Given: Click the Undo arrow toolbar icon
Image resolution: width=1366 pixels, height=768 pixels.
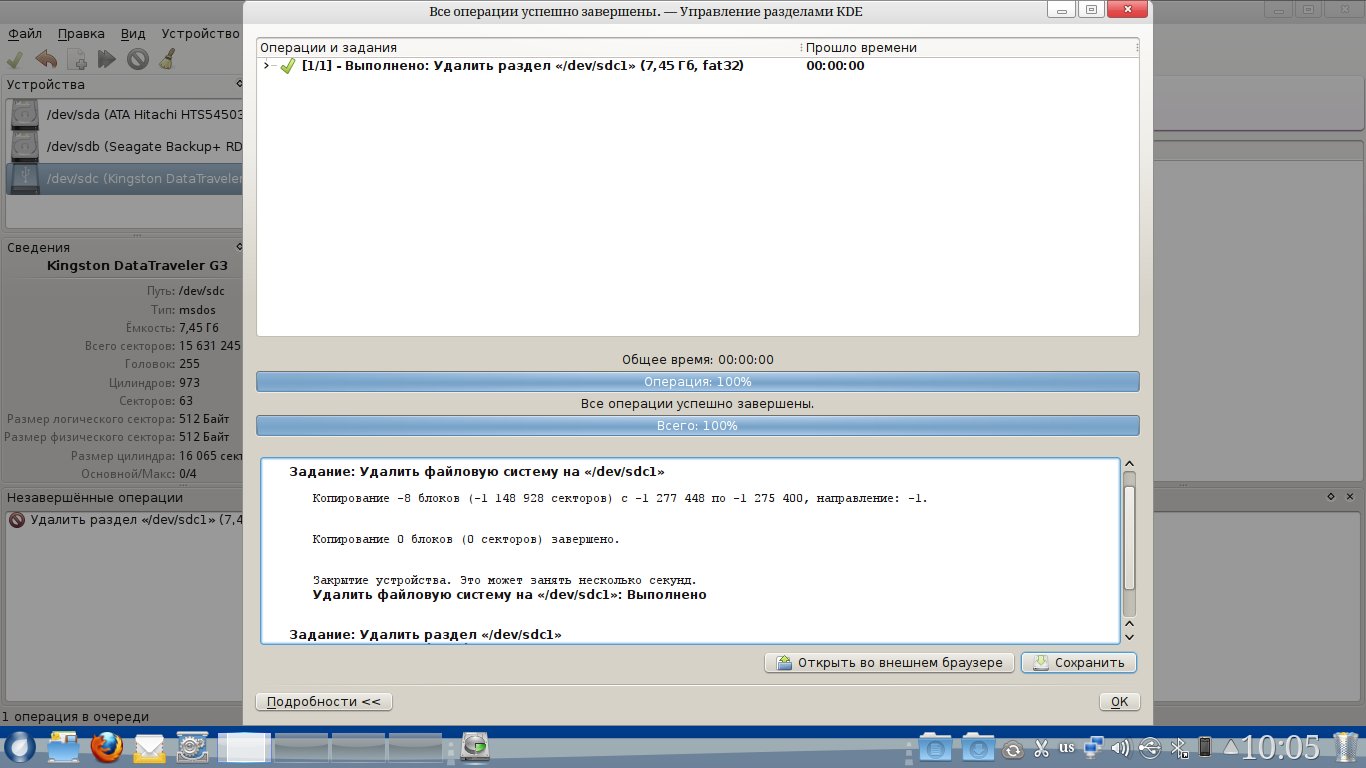Looking at the screenshot, I should 46,59.
